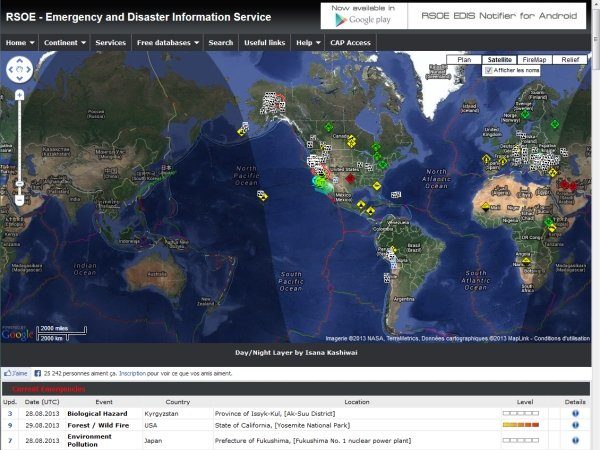Click the green marker over Sweden
The height and width of the screenshot is (450, 600).
point(525,114)
